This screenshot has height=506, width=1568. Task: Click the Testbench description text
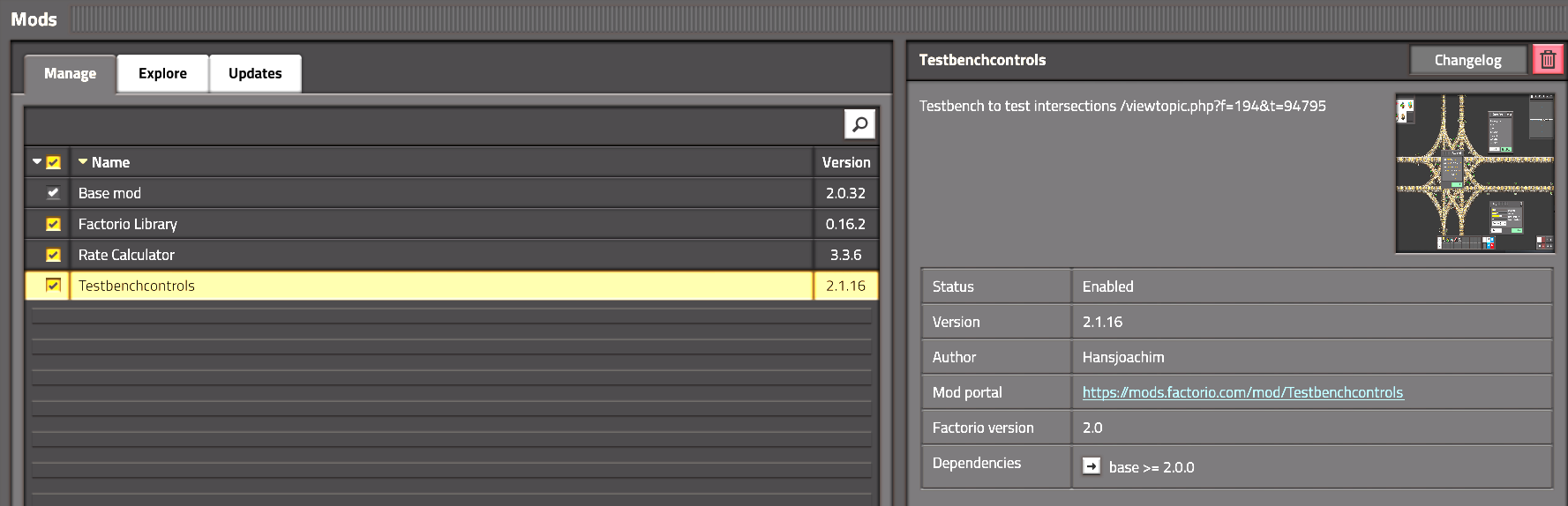(1122, 106)
